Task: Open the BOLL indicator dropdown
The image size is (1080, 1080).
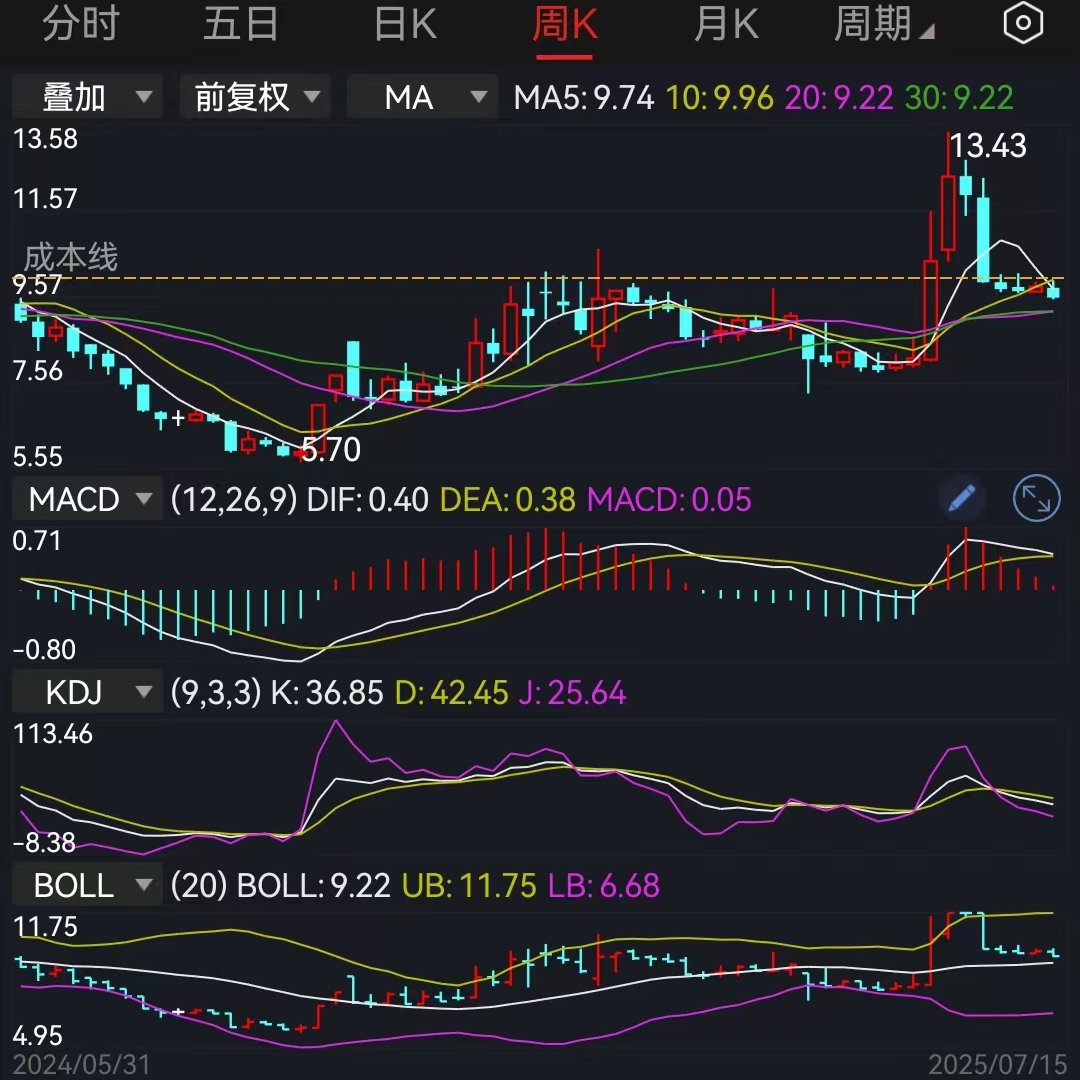Action: point(87,884)
